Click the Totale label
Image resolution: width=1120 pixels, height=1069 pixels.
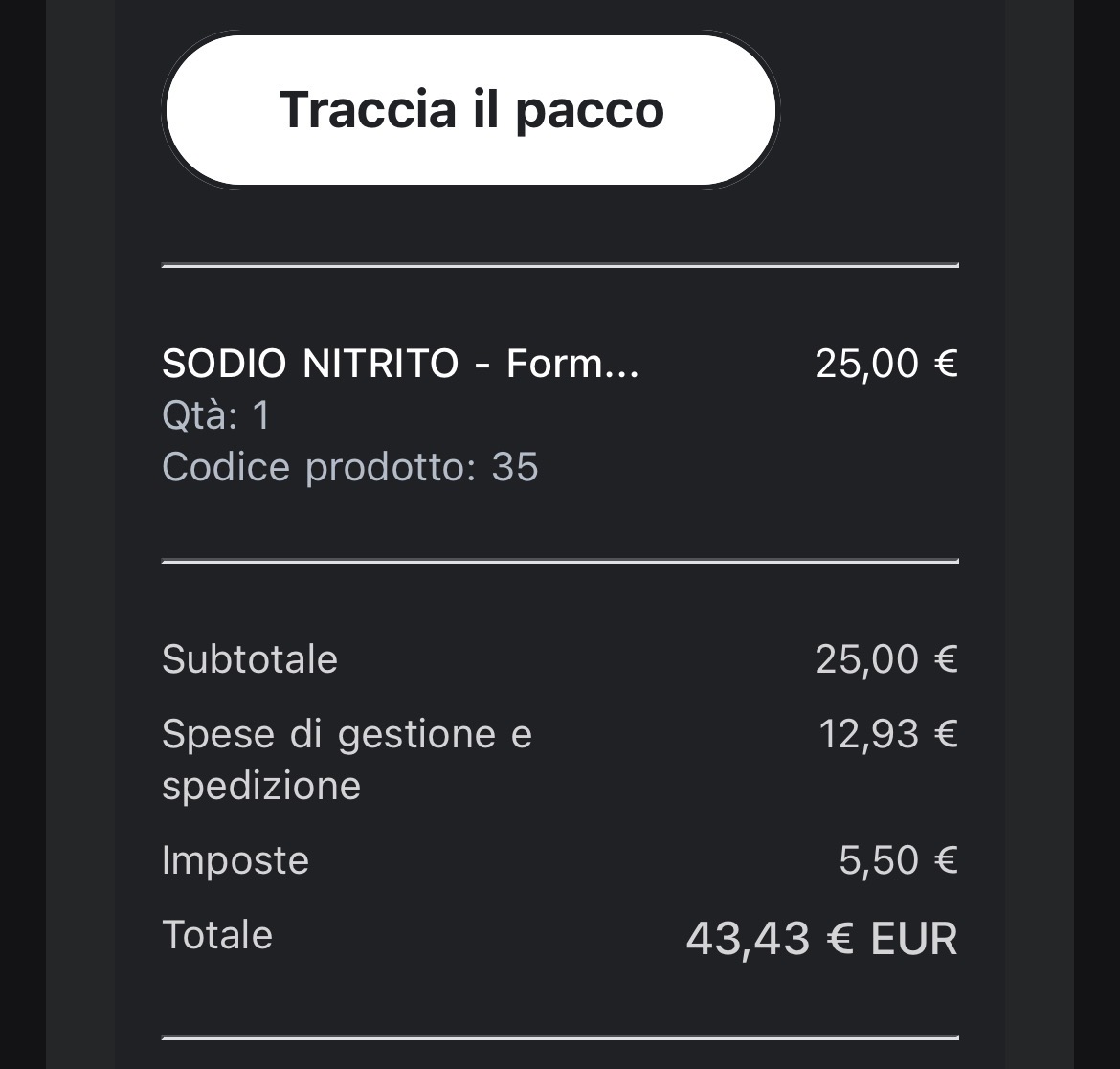pyautogui.click(x=217, y=935)
